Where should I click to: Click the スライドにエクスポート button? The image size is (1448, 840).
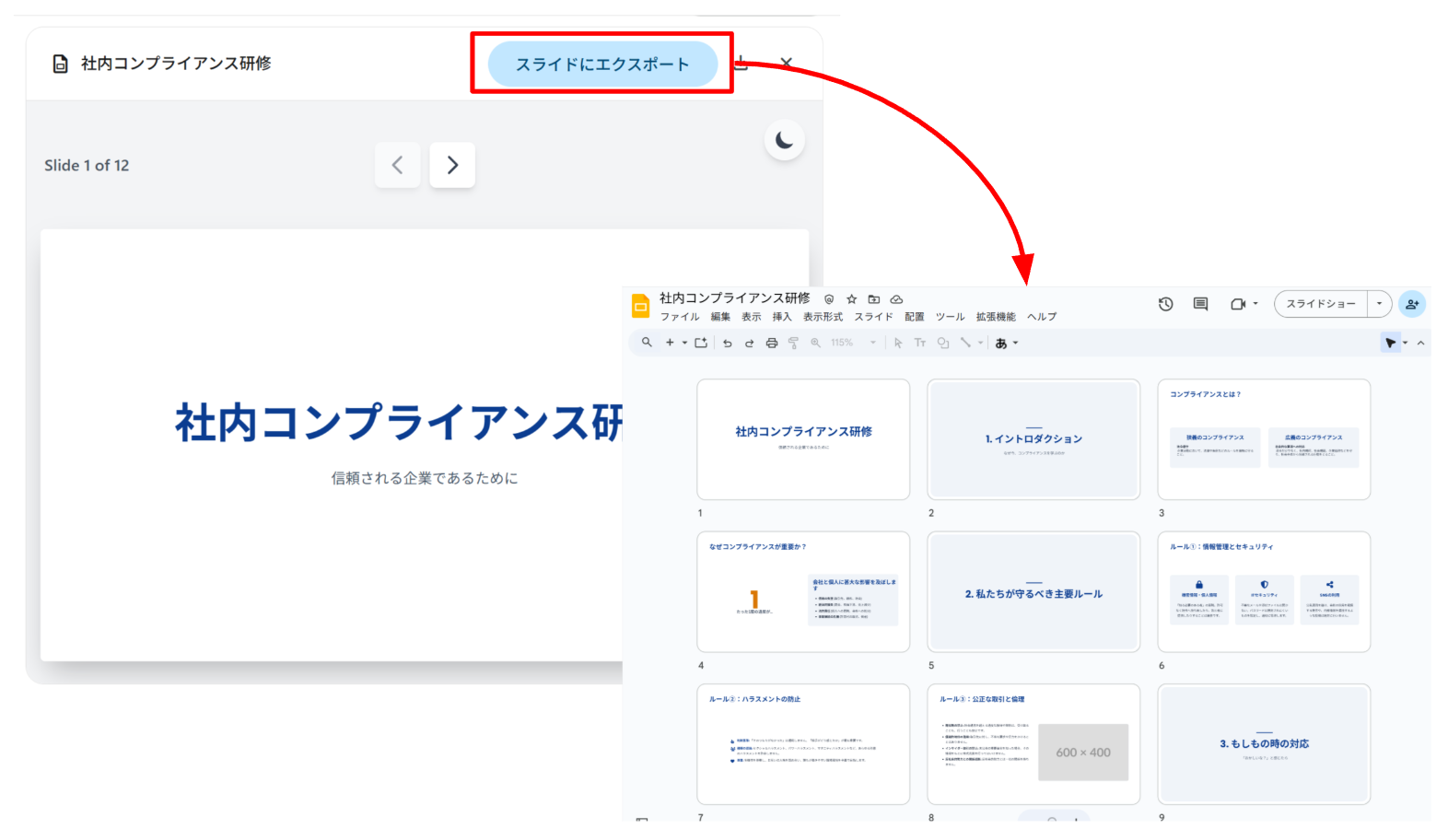click(x=602, y=64)
